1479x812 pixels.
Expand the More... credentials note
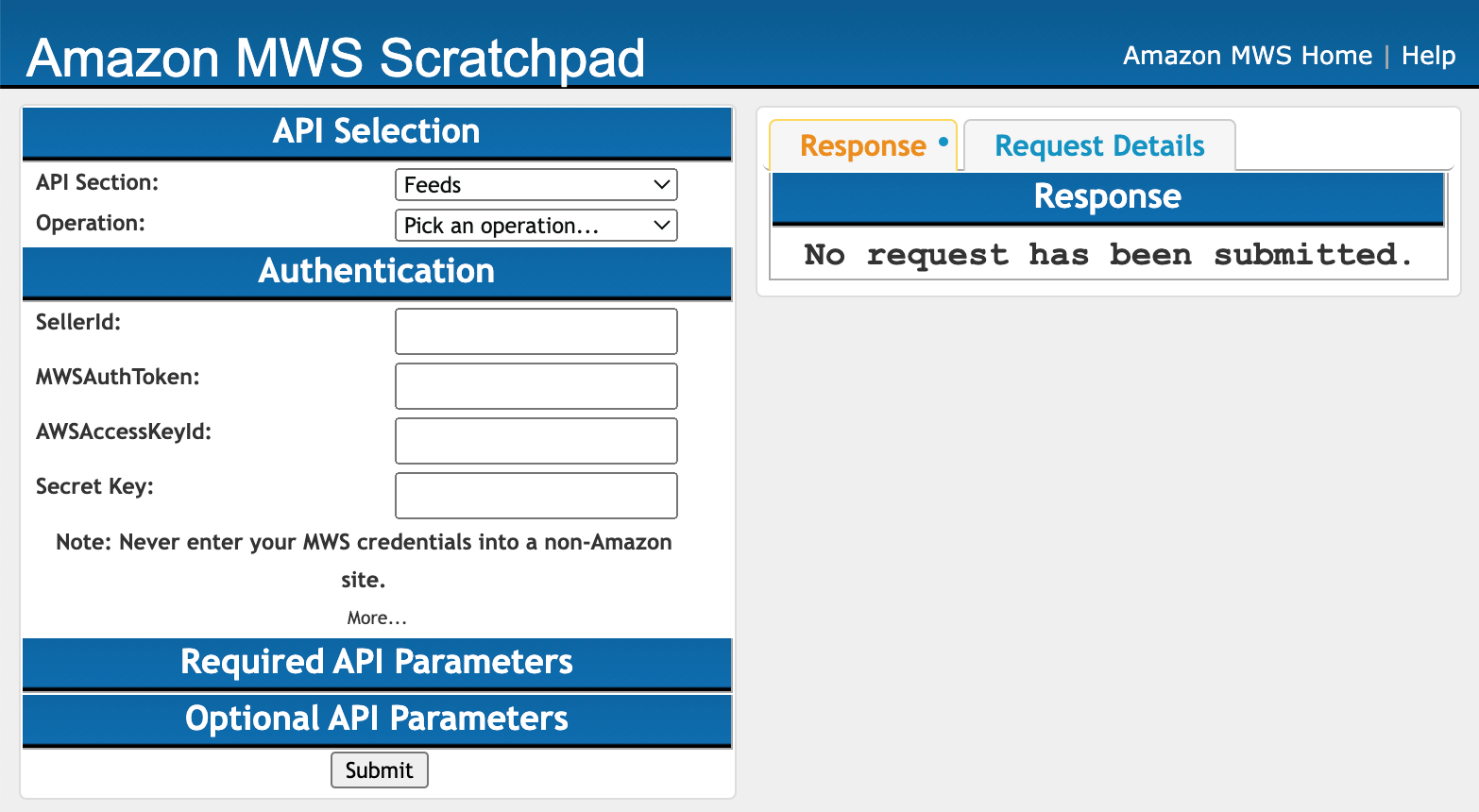point(377,617)
